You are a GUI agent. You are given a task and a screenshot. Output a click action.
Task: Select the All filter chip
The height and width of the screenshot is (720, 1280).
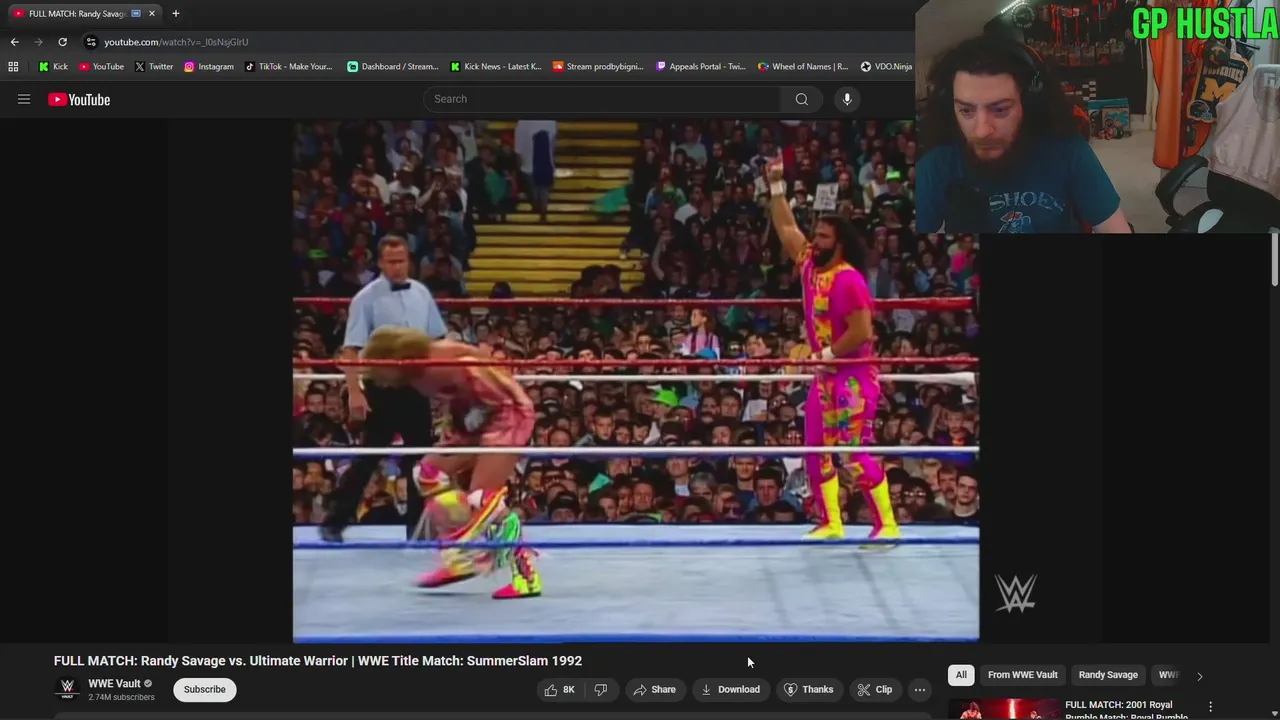pyautogui.click(x=961, y=675)
